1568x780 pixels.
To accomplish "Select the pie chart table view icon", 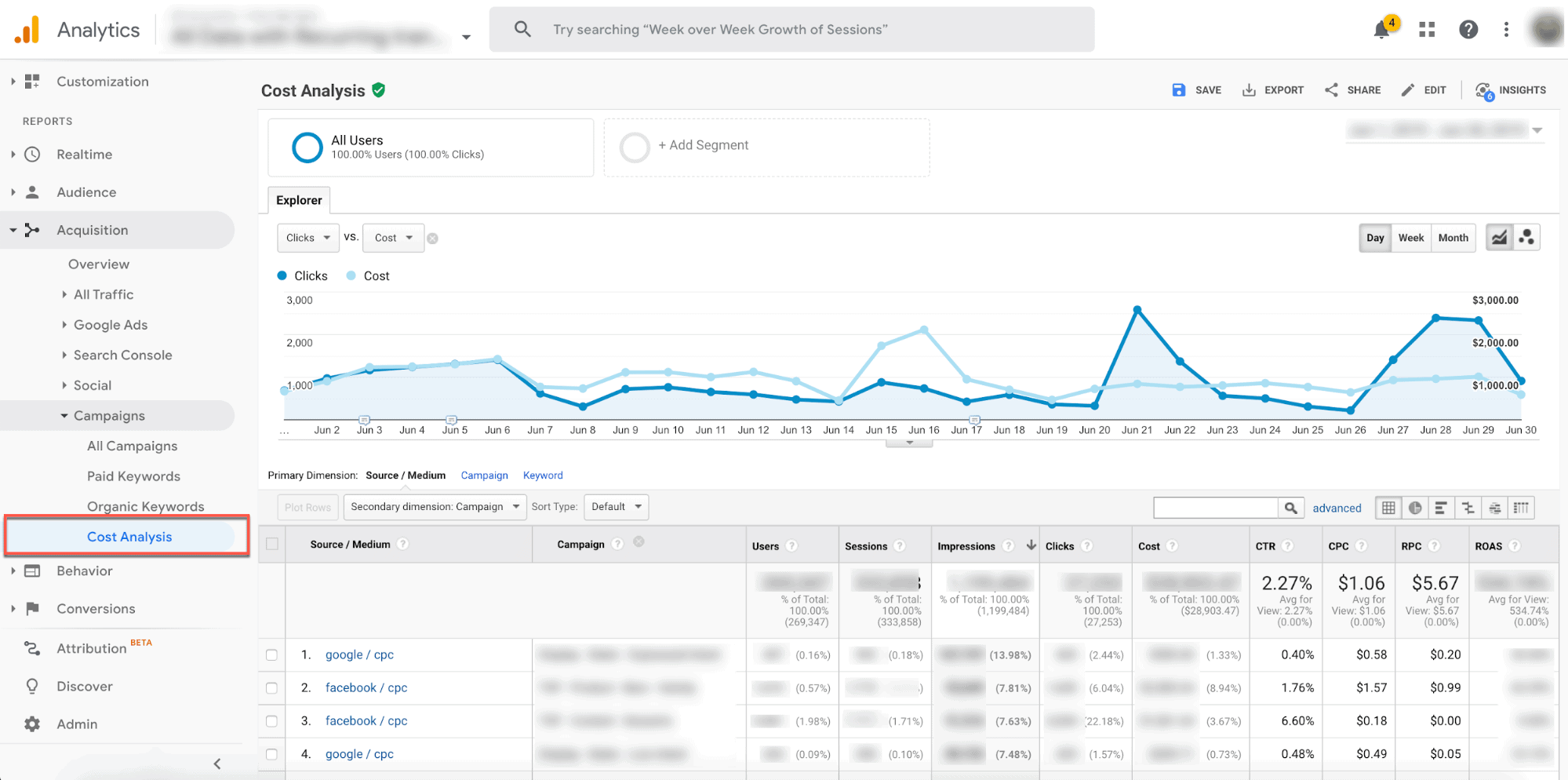I will [x=1415, y=508].
